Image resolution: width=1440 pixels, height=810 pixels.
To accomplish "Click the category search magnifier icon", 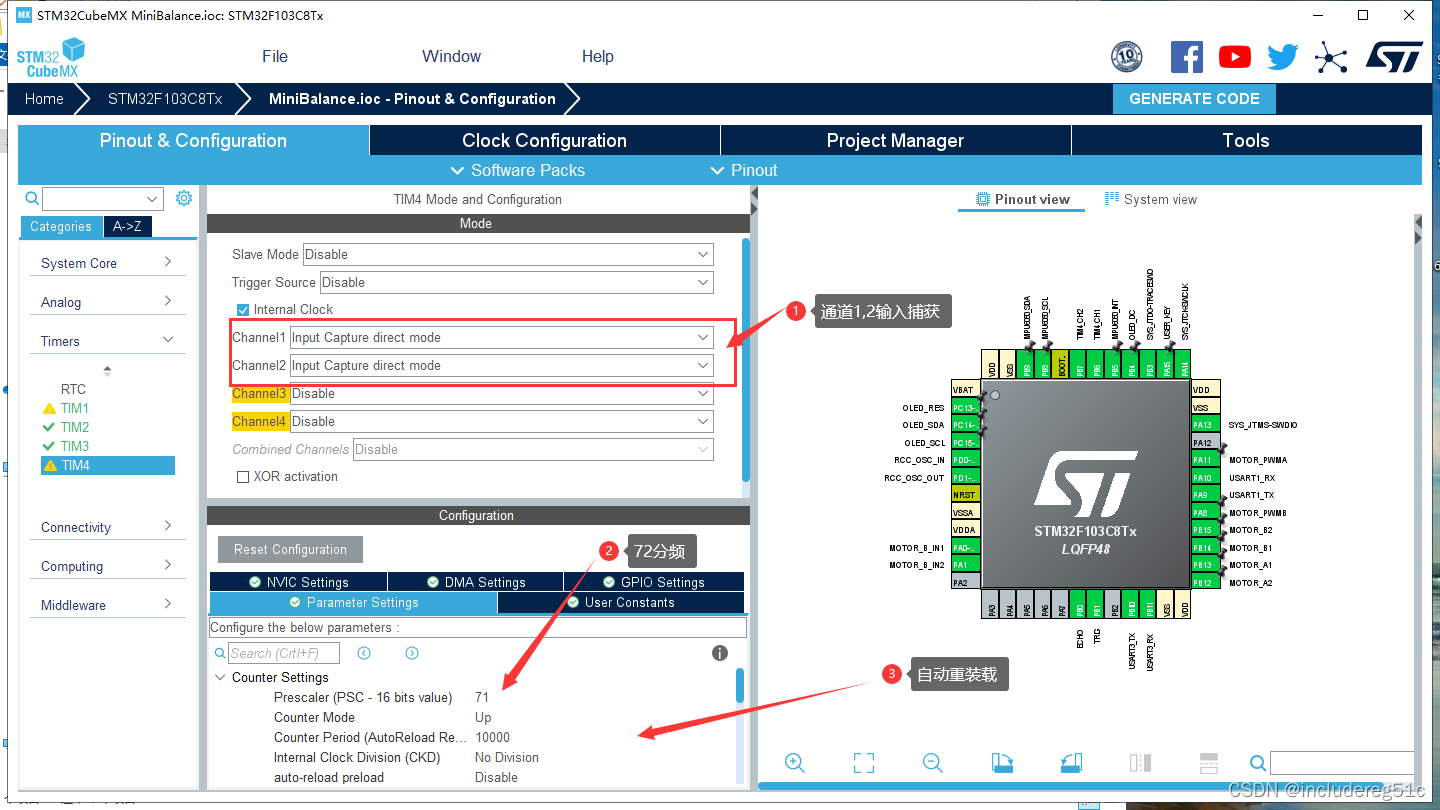I will coord(32,198).
